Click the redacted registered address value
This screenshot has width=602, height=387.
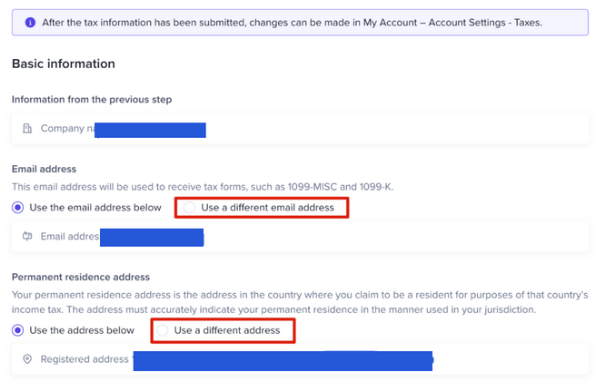pyautogui.click(x=283, y=361)
